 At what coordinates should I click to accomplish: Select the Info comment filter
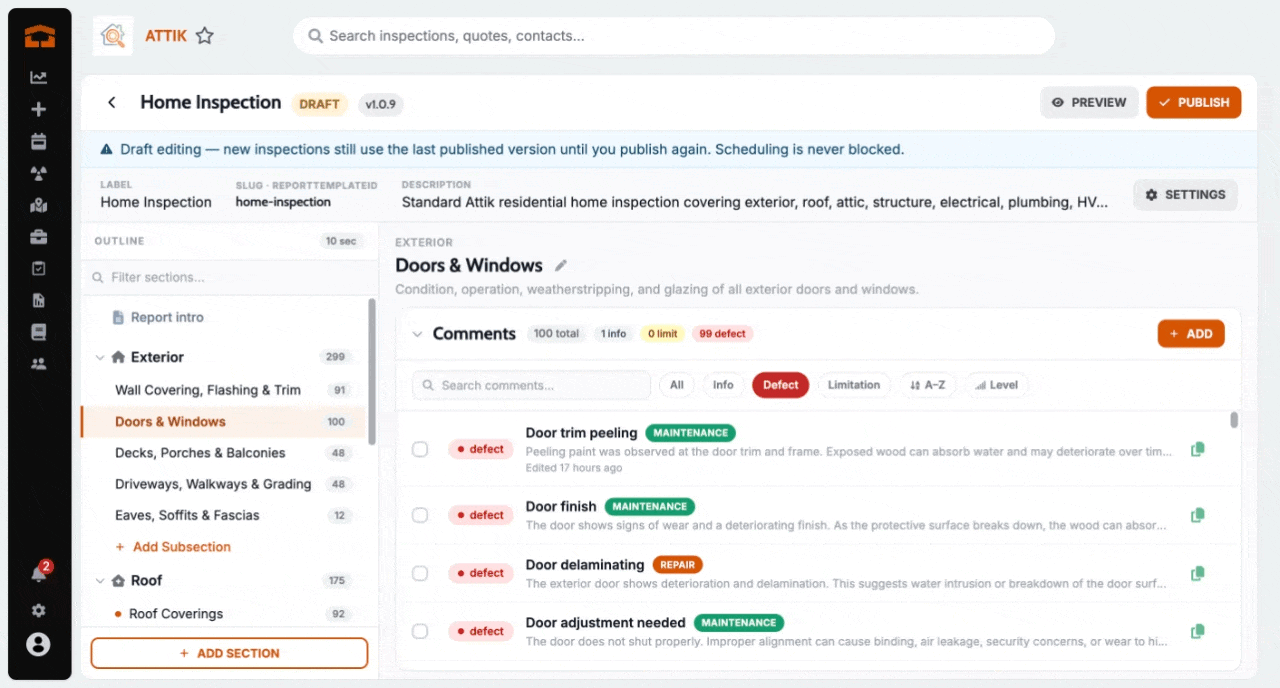click(x=723, y=385)
